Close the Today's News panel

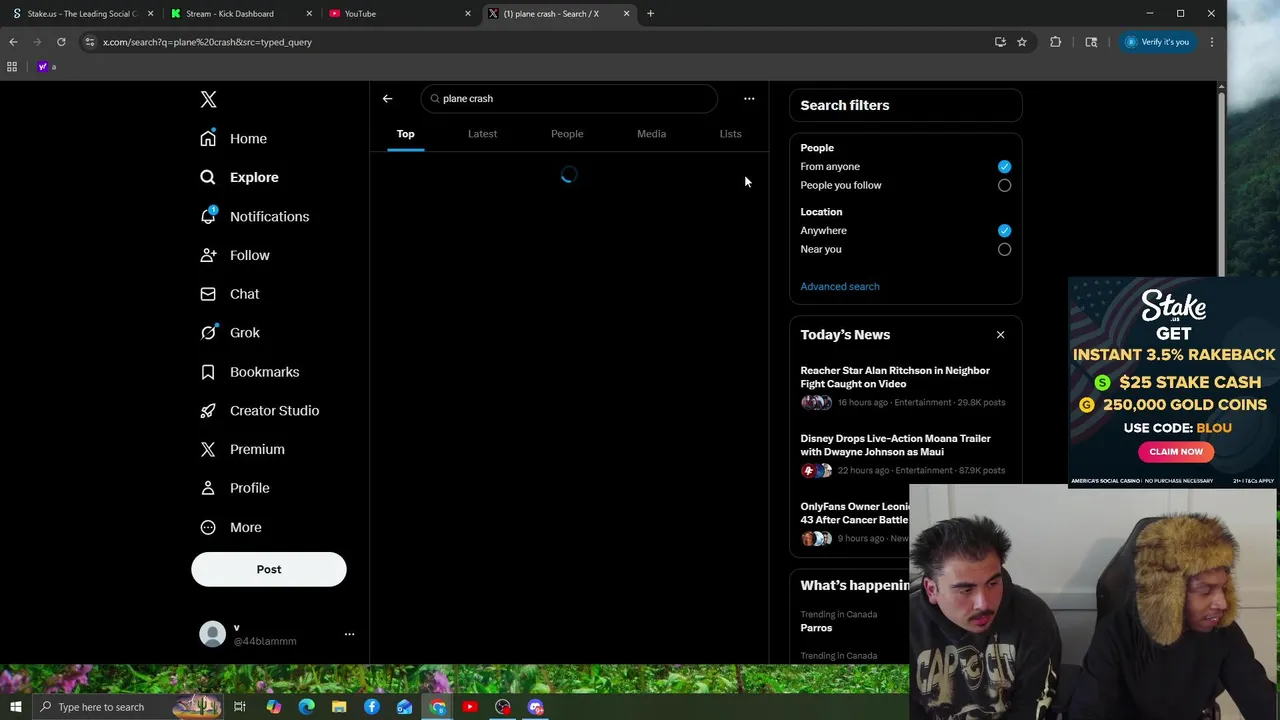pyautogui.click(x=1000, y=334)
